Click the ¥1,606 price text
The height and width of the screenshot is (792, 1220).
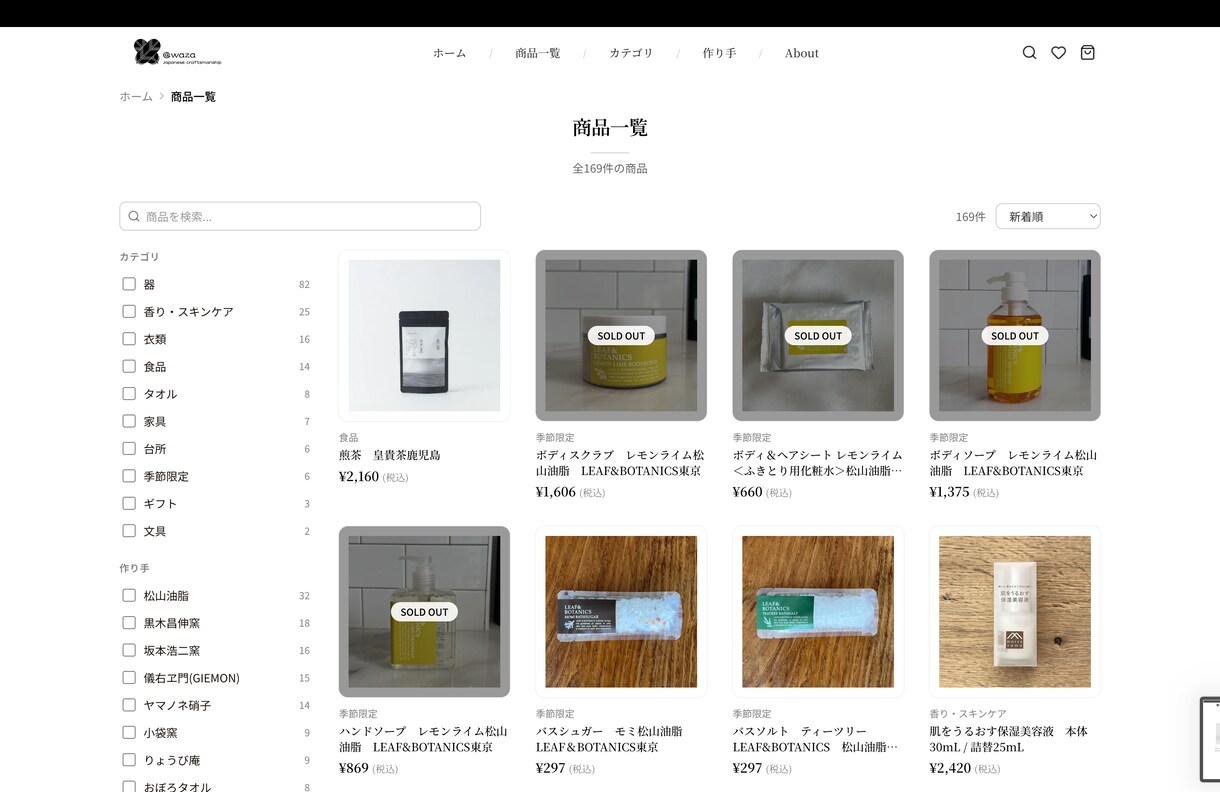pos(556,492)
